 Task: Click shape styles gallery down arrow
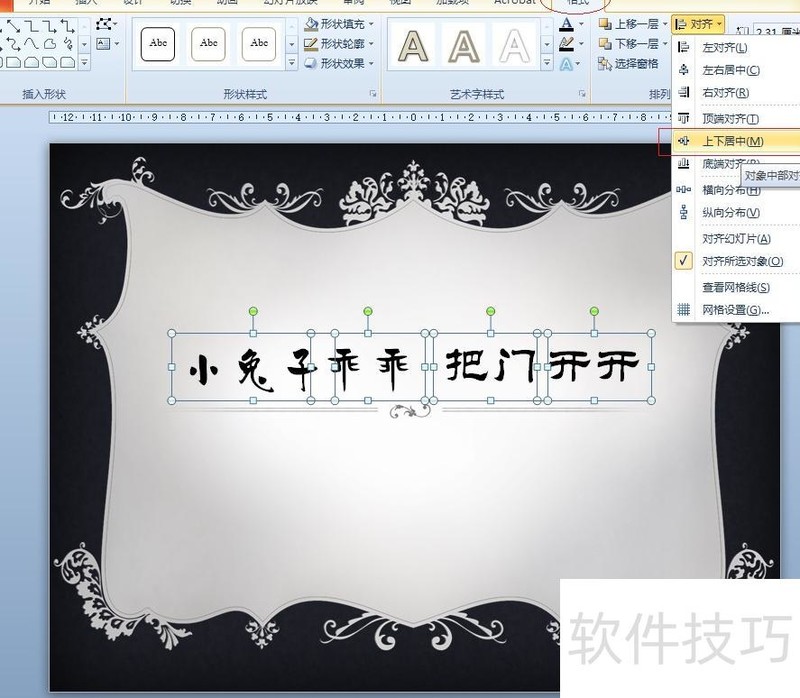[x=291, y=44]
